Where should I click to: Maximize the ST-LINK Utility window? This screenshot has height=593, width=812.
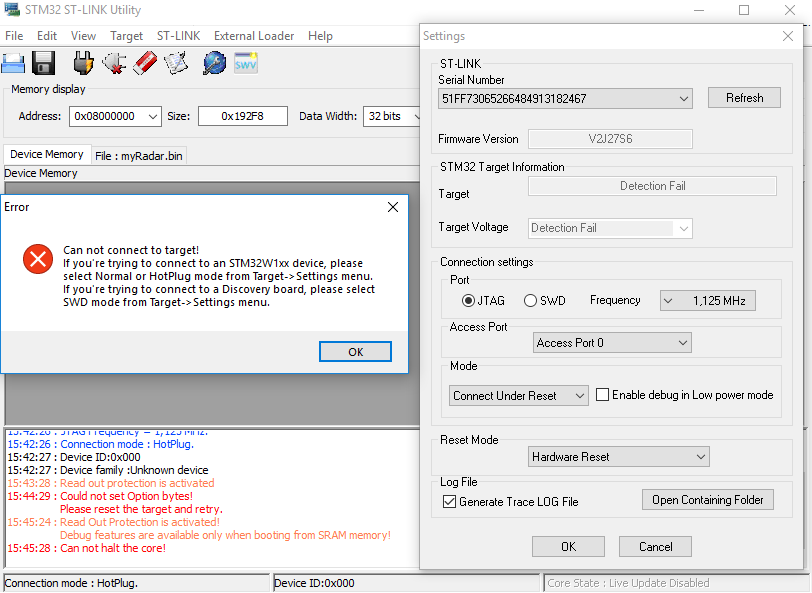point(744,10)
